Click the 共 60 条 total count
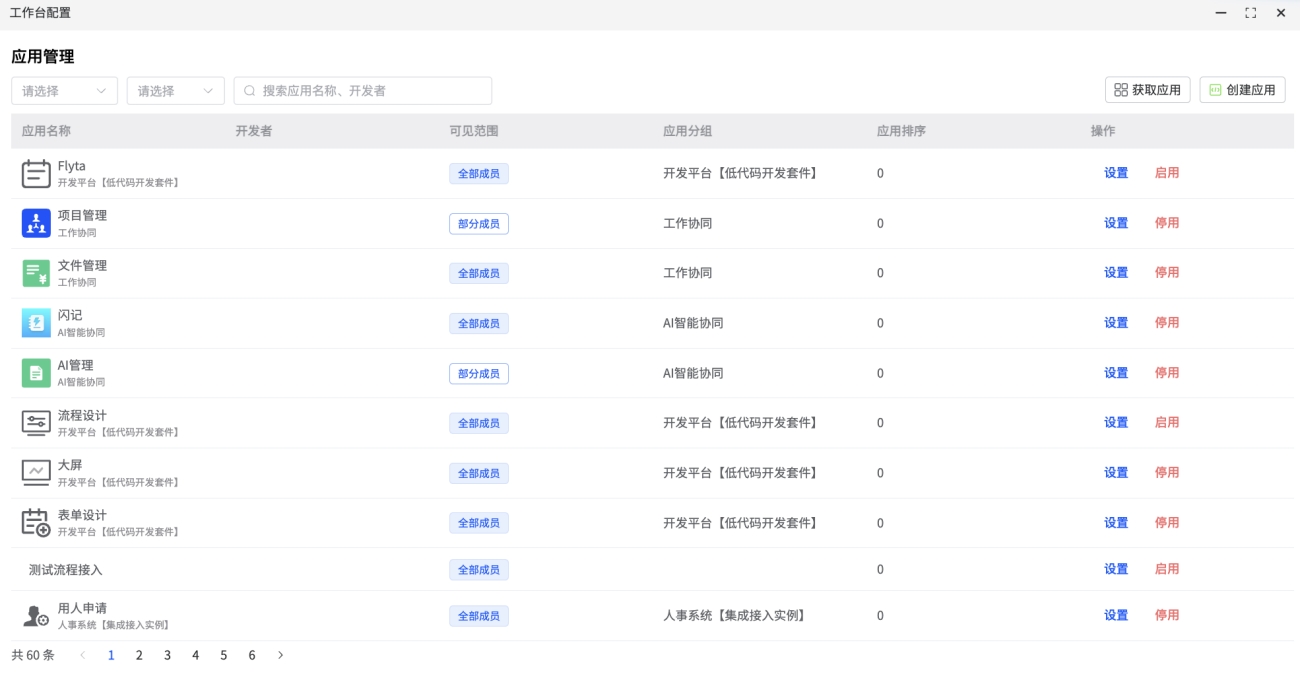The width and height of the screenshot is (1301, 688). 33,655
